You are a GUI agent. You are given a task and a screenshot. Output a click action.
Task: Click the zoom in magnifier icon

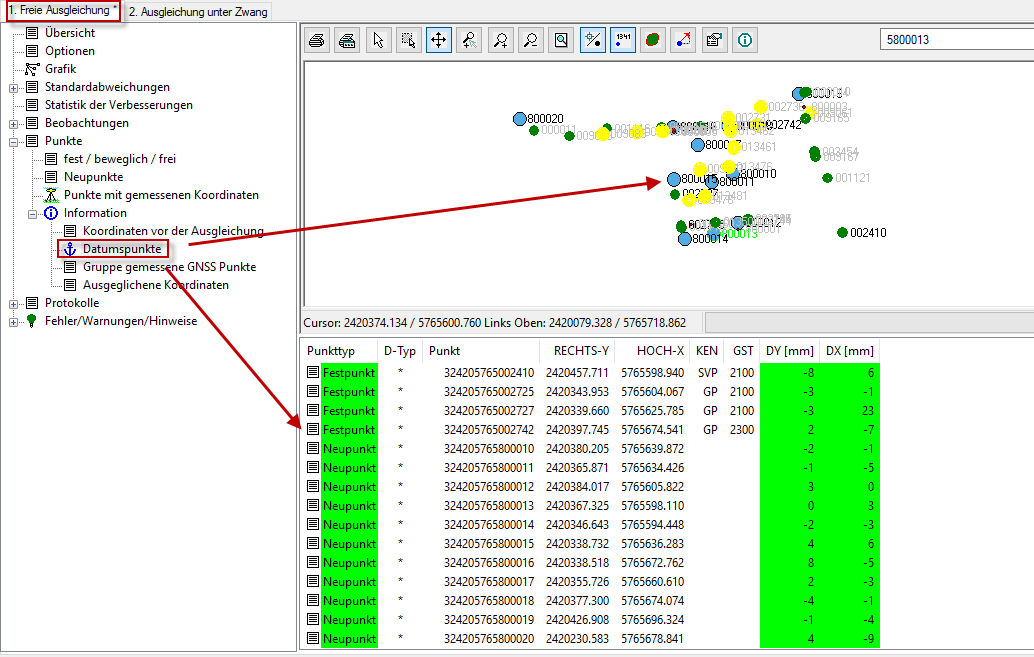500,40
